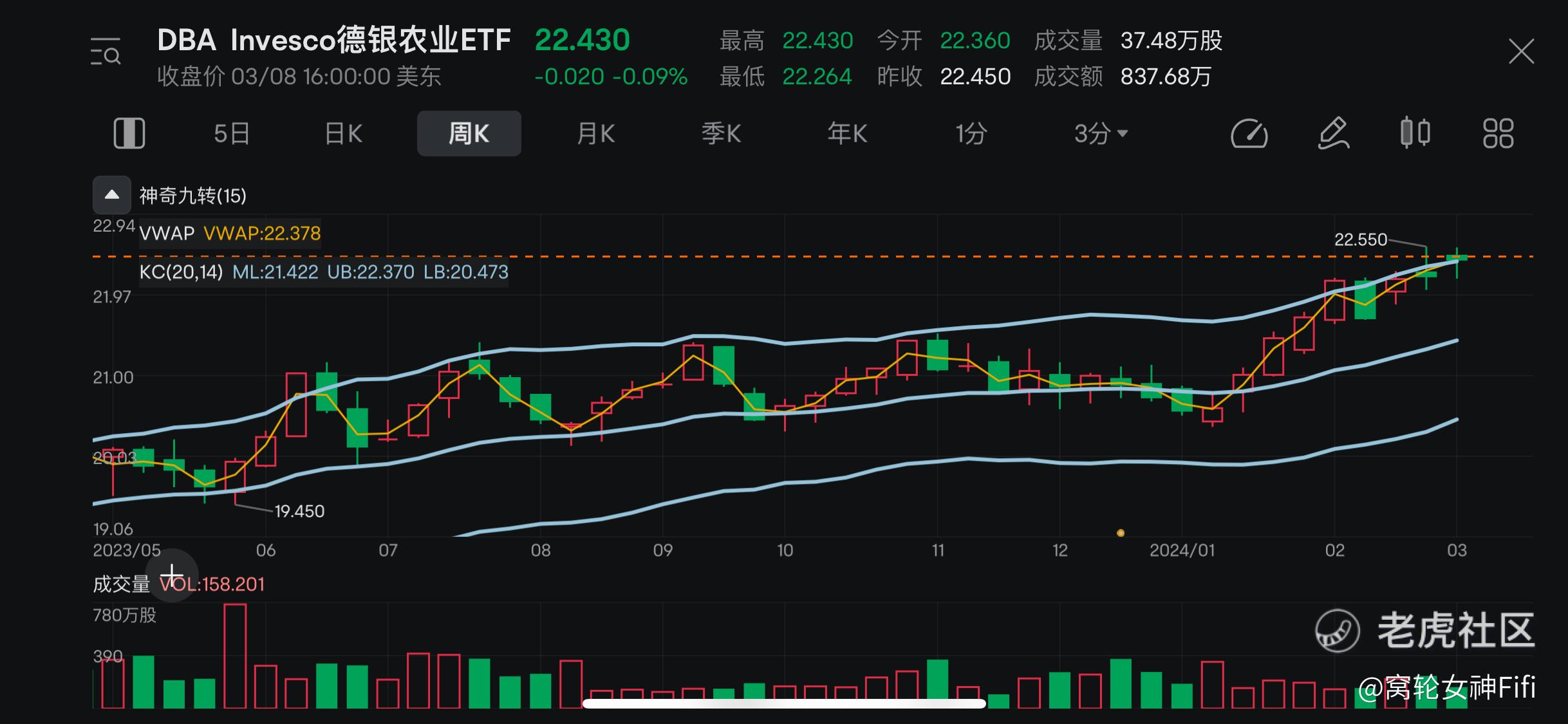
Task: Open the 3分 minute interval dropdown
Action: pos(1100,134)
